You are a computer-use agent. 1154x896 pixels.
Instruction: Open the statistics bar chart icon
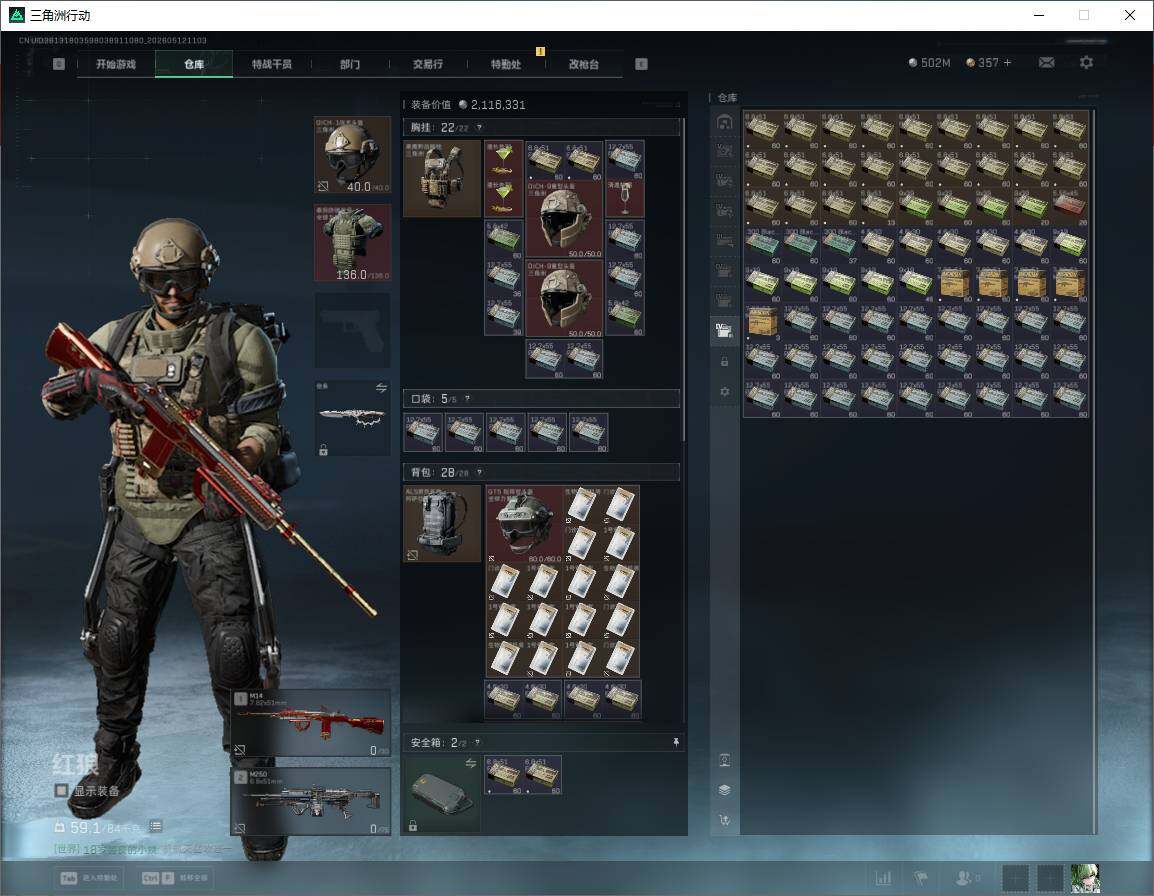(883, 878)
